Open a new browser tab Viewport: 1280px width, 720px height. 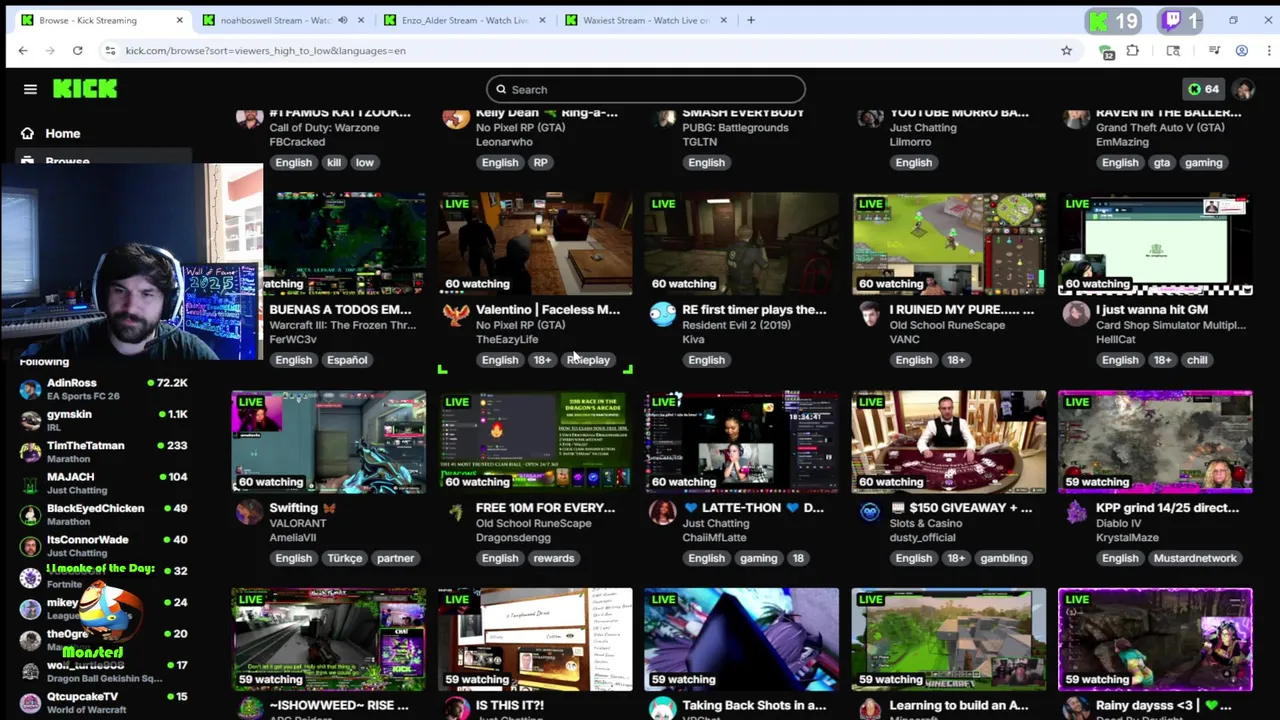click(x=751, y=20)
